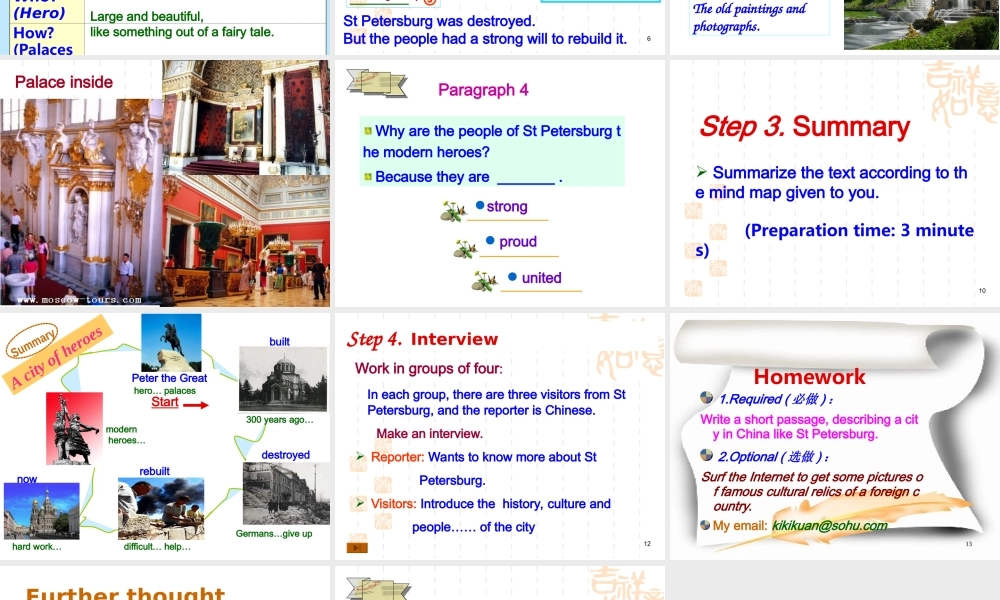Click the "difficult… help…" caption
This screenshot has height=600, width=1000.
click(157, 546)
